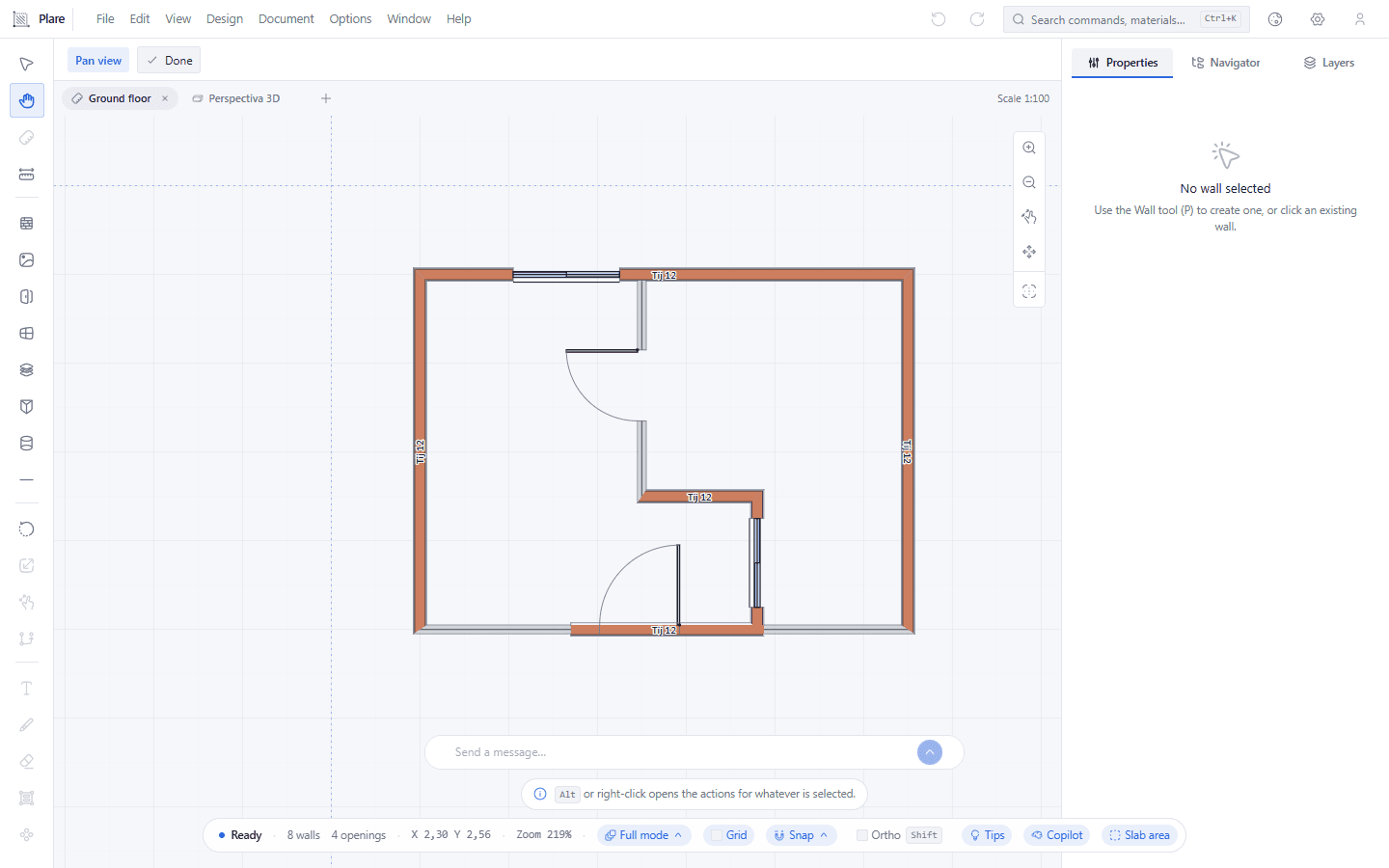Screen dimensions: 1389x868
Task: Select the door tool icon
Action: (x=27, y=296)
